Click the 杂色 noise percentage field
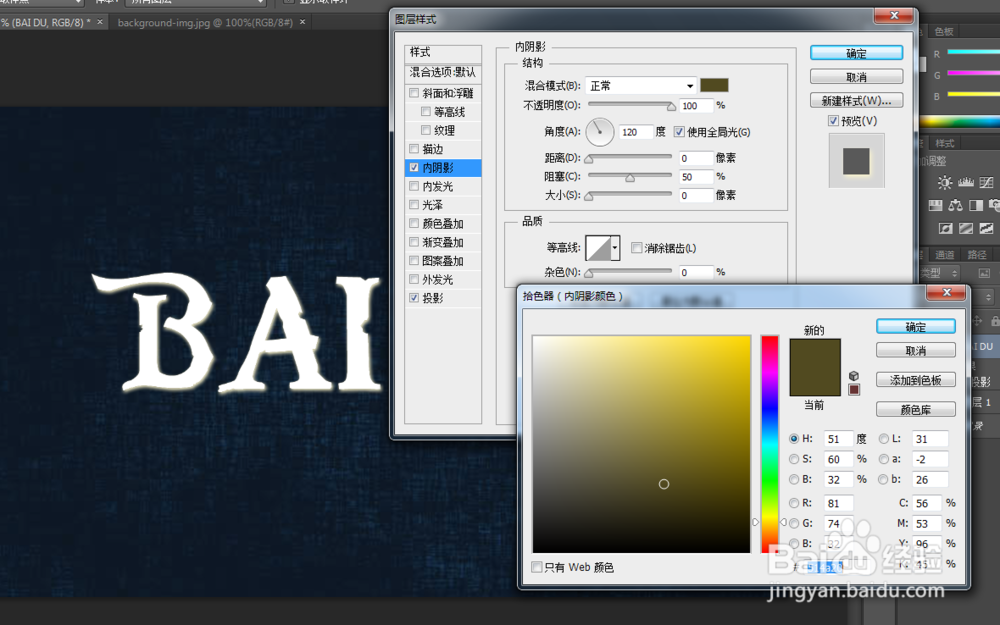Viewport: 1000px width, 625px height. point(696,272)
